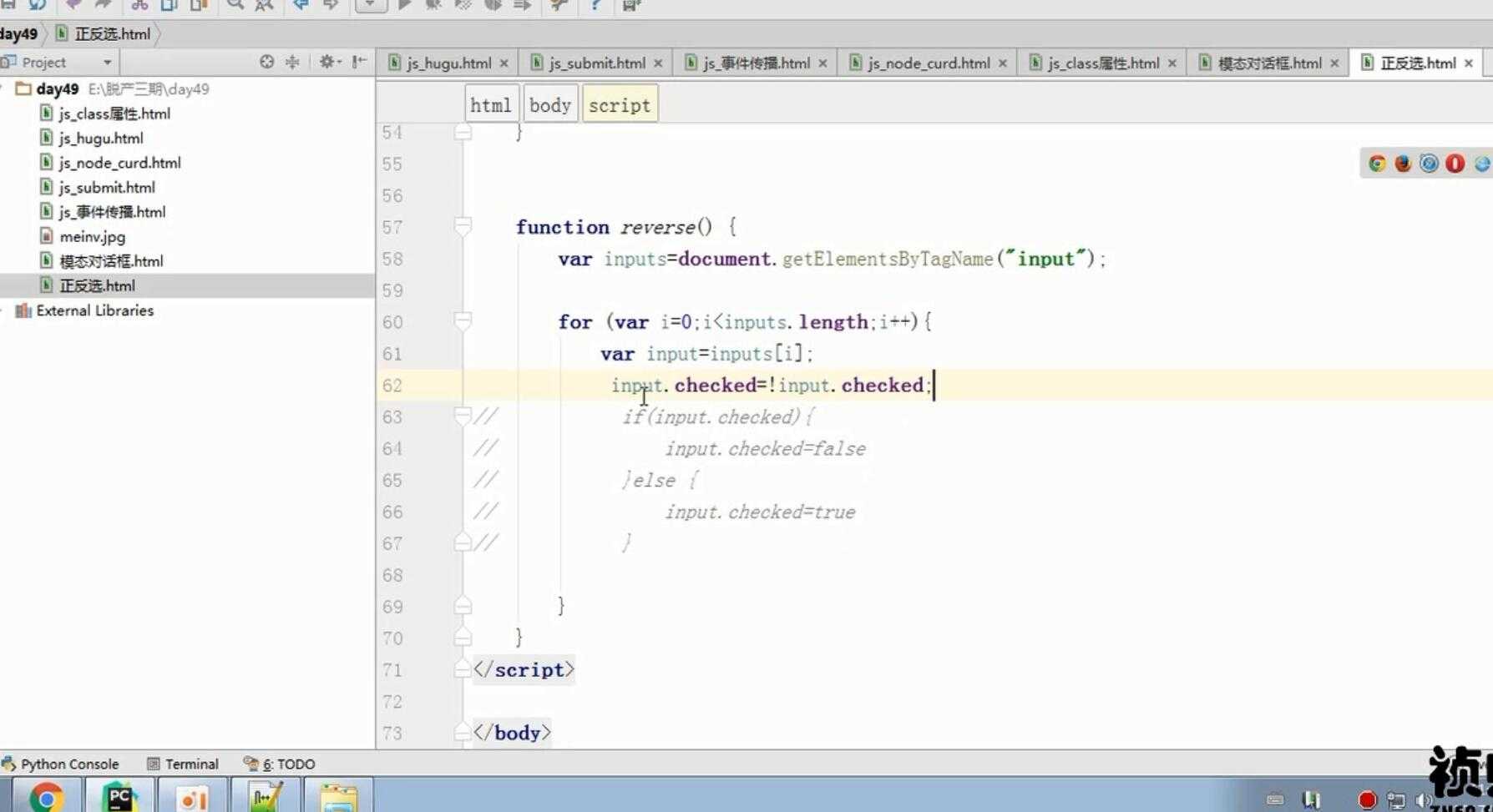Place cursor on line 58 getElementsByTagName call
The image size is (1493, 812).
pyautogui.click(x=887, y=259)
